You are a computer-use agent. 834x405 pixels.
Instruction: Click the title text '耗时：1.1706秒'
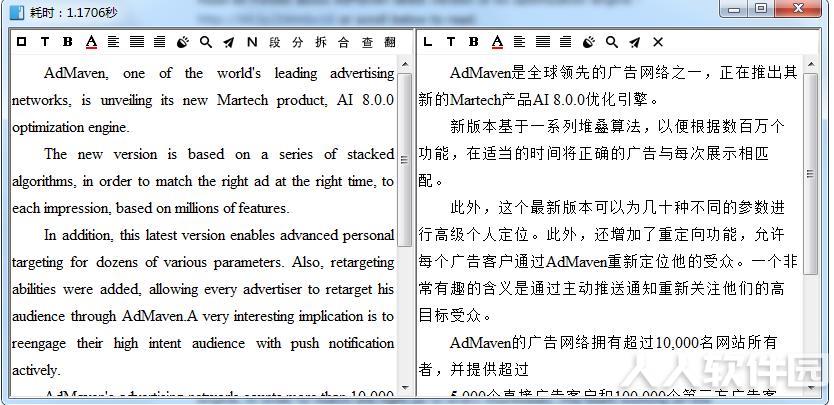pyautogui.click(x=73, y=12)
